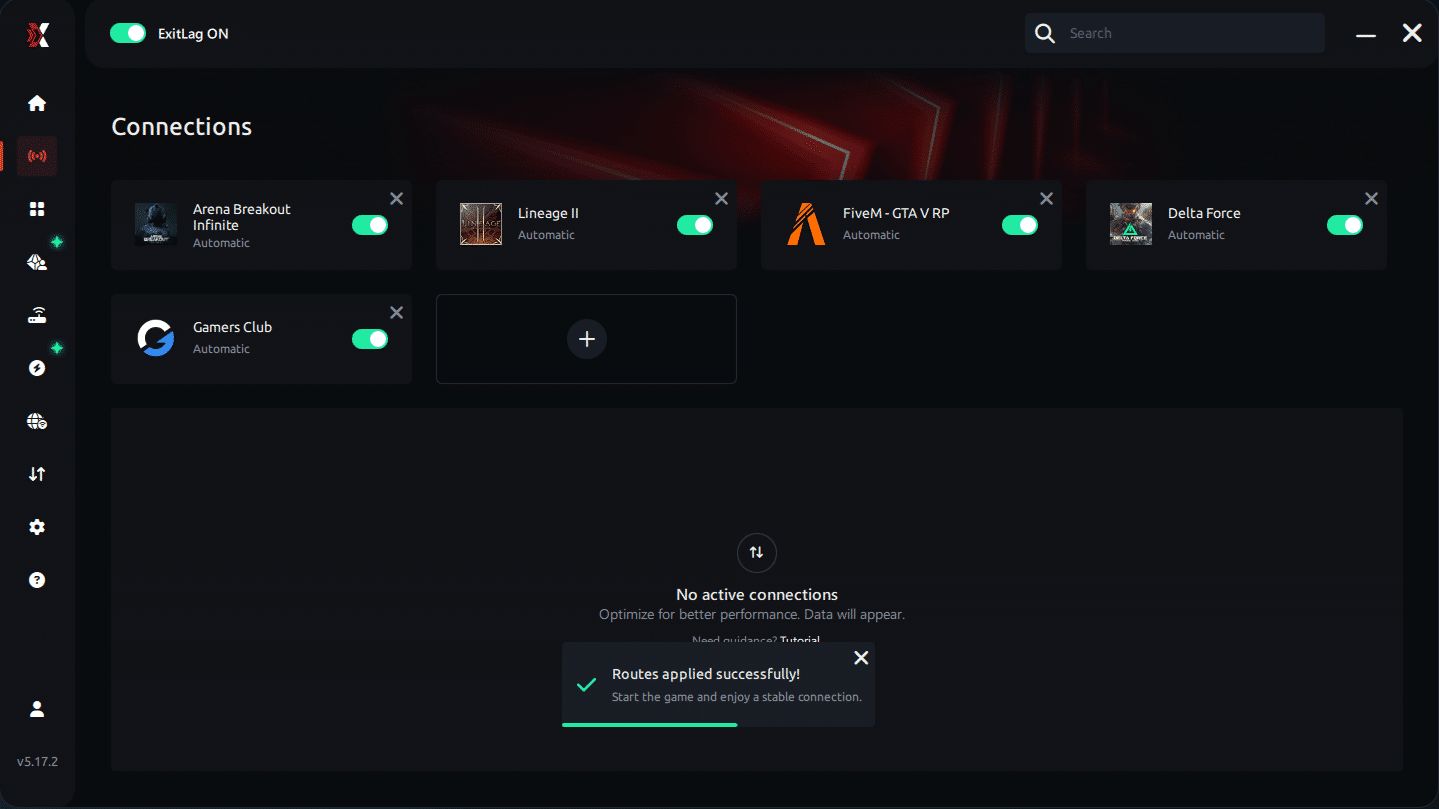Screen dimensions: 1439x809
Task: Click the Arena Breakout Infinite game thumbnail
Action: click(x=156, y=224)
